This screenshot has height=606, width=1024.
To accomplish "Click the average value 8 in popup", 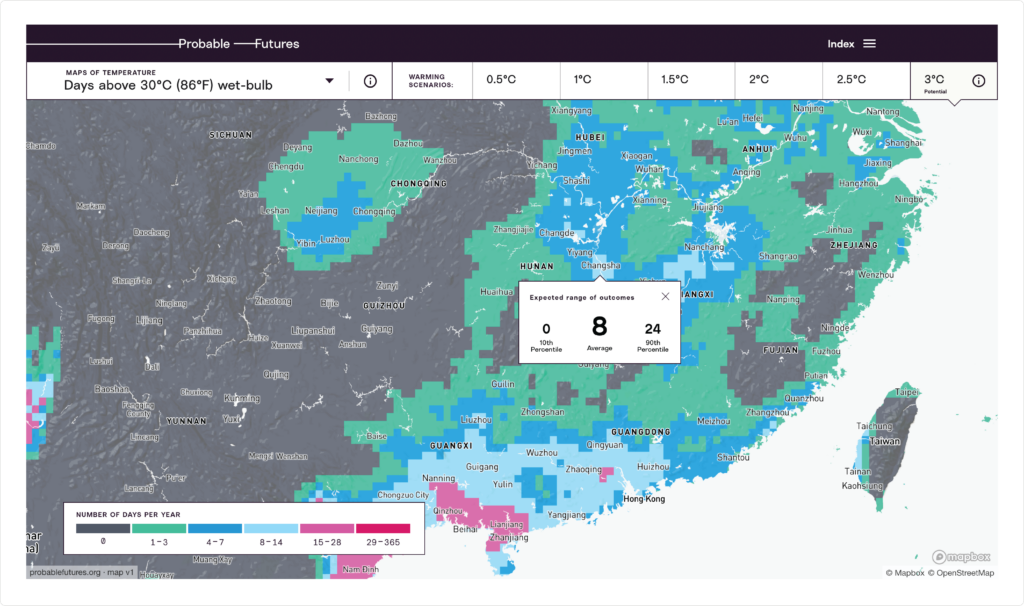I will 600,327.
